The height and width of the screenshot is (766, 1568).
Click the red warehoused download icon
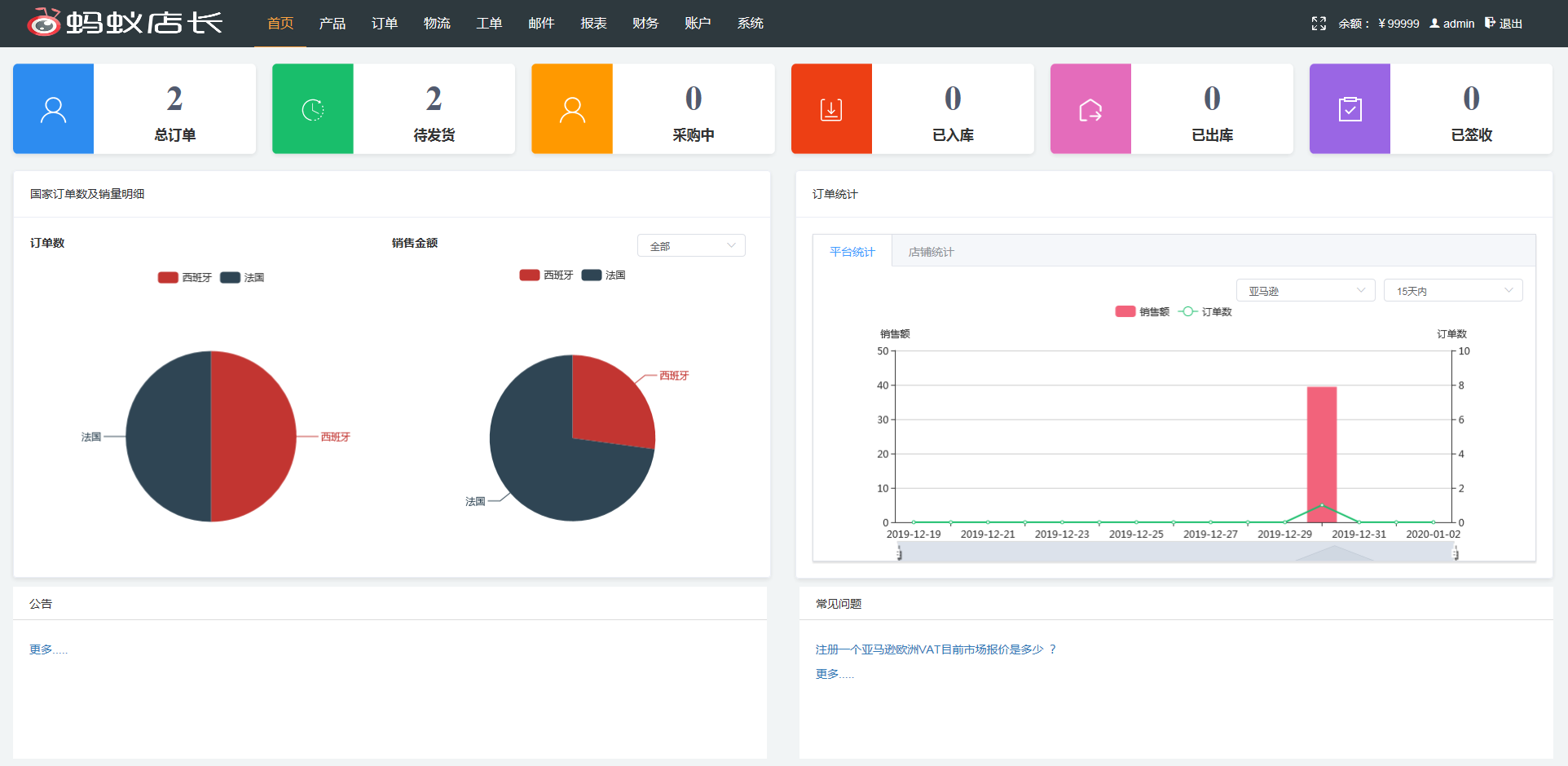click(831, 109)
